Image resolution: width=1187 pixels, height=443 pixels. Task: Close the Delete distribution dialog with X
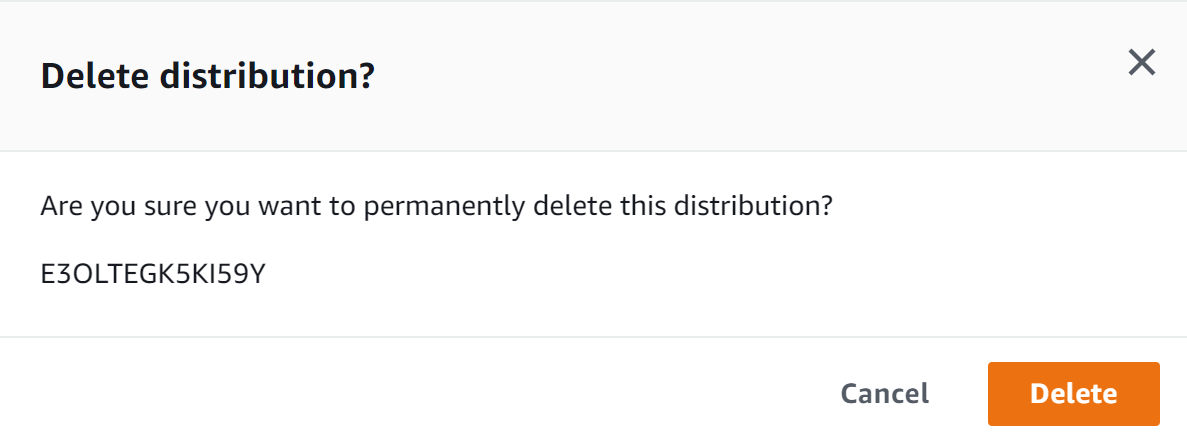point(1141,63)
